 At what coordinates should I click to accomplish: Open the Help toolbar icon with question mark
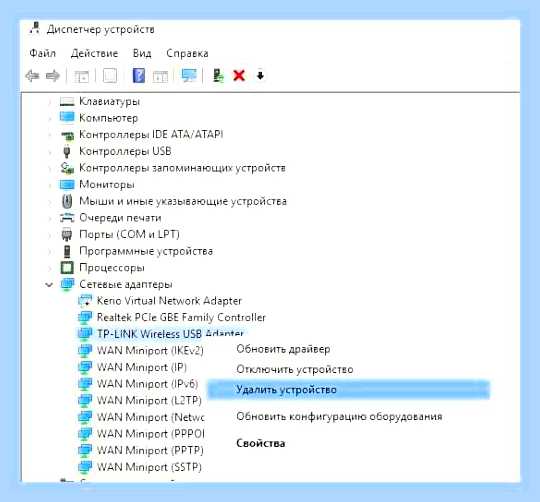(x=138, y=75)
